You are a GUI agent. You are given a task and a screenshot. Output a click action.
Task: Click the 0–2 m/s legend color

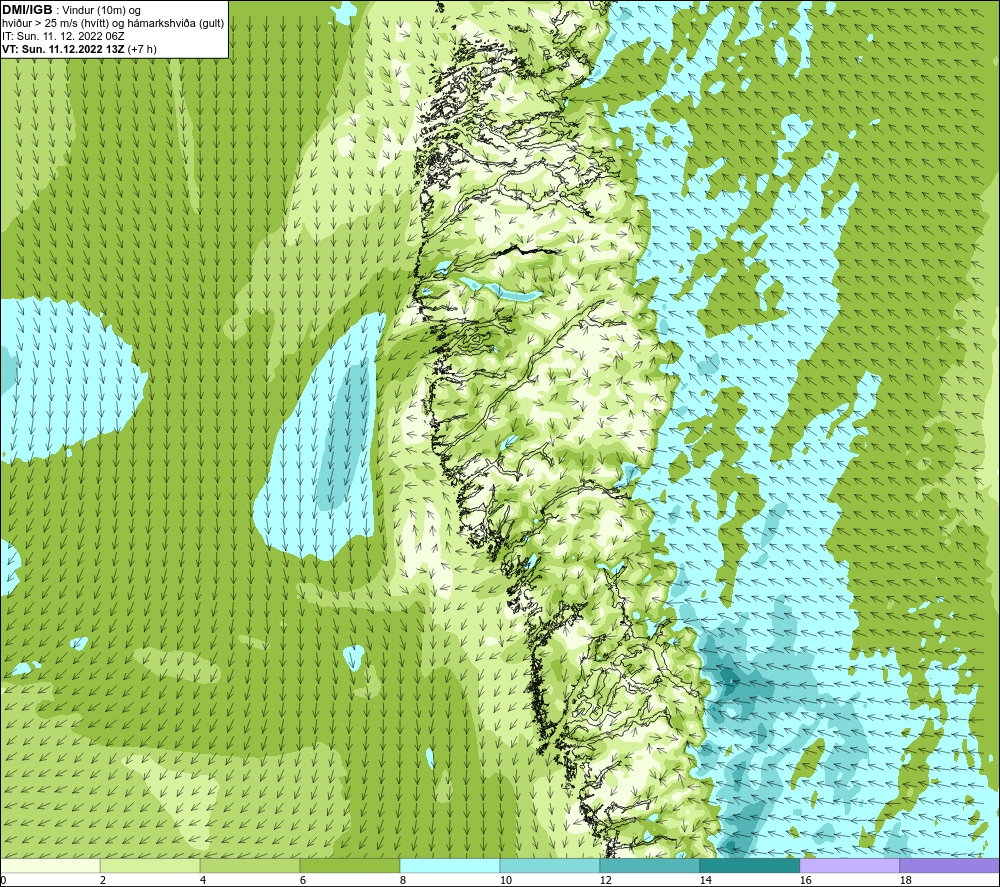click(x=50, y=865)
